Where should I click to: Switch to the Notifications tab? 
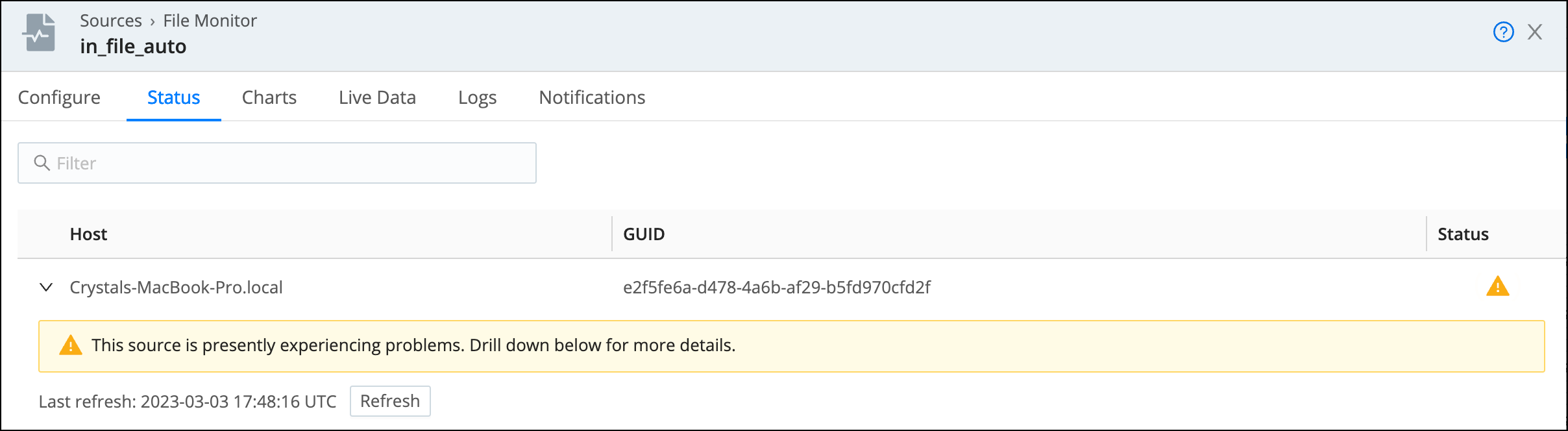click(592, 97)
